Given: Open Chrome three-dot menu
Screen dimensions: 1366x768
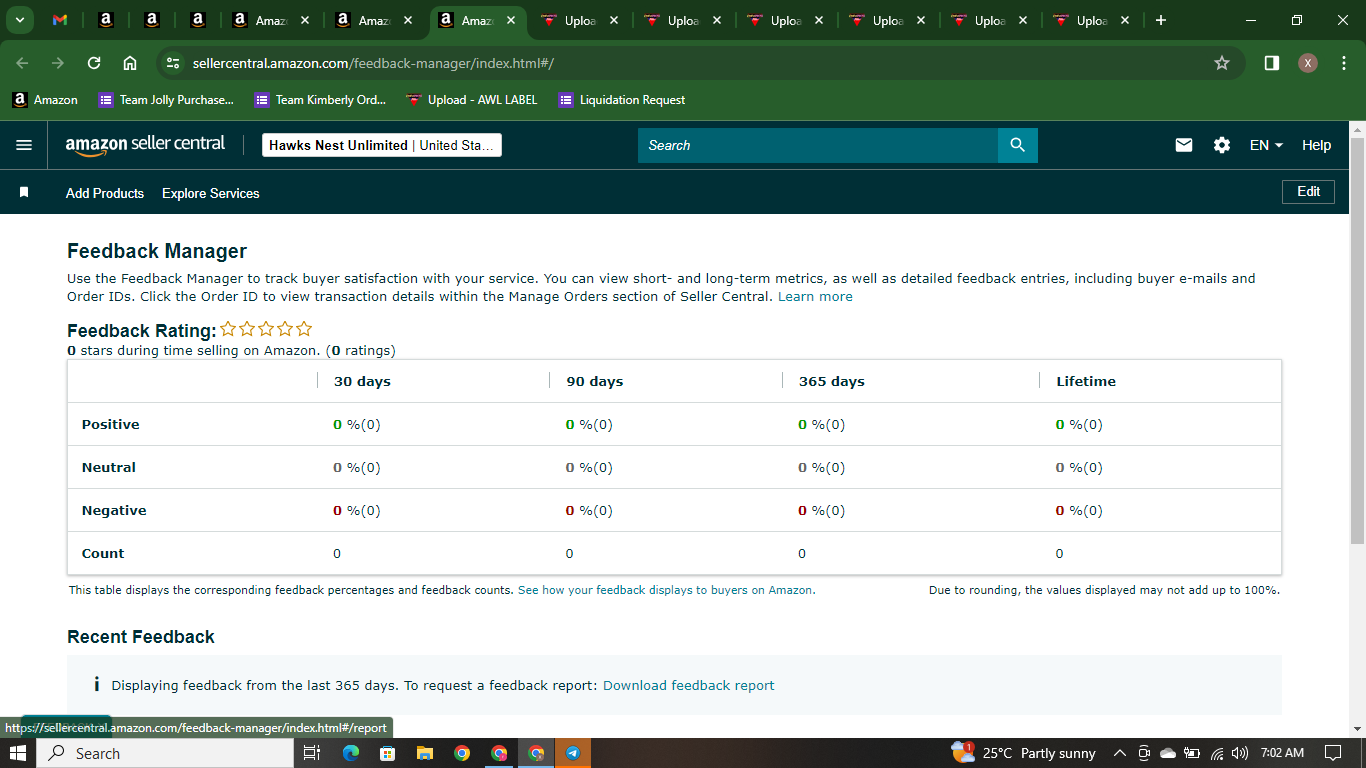Looking at the screenshot, I should [x=1344, y=63].
